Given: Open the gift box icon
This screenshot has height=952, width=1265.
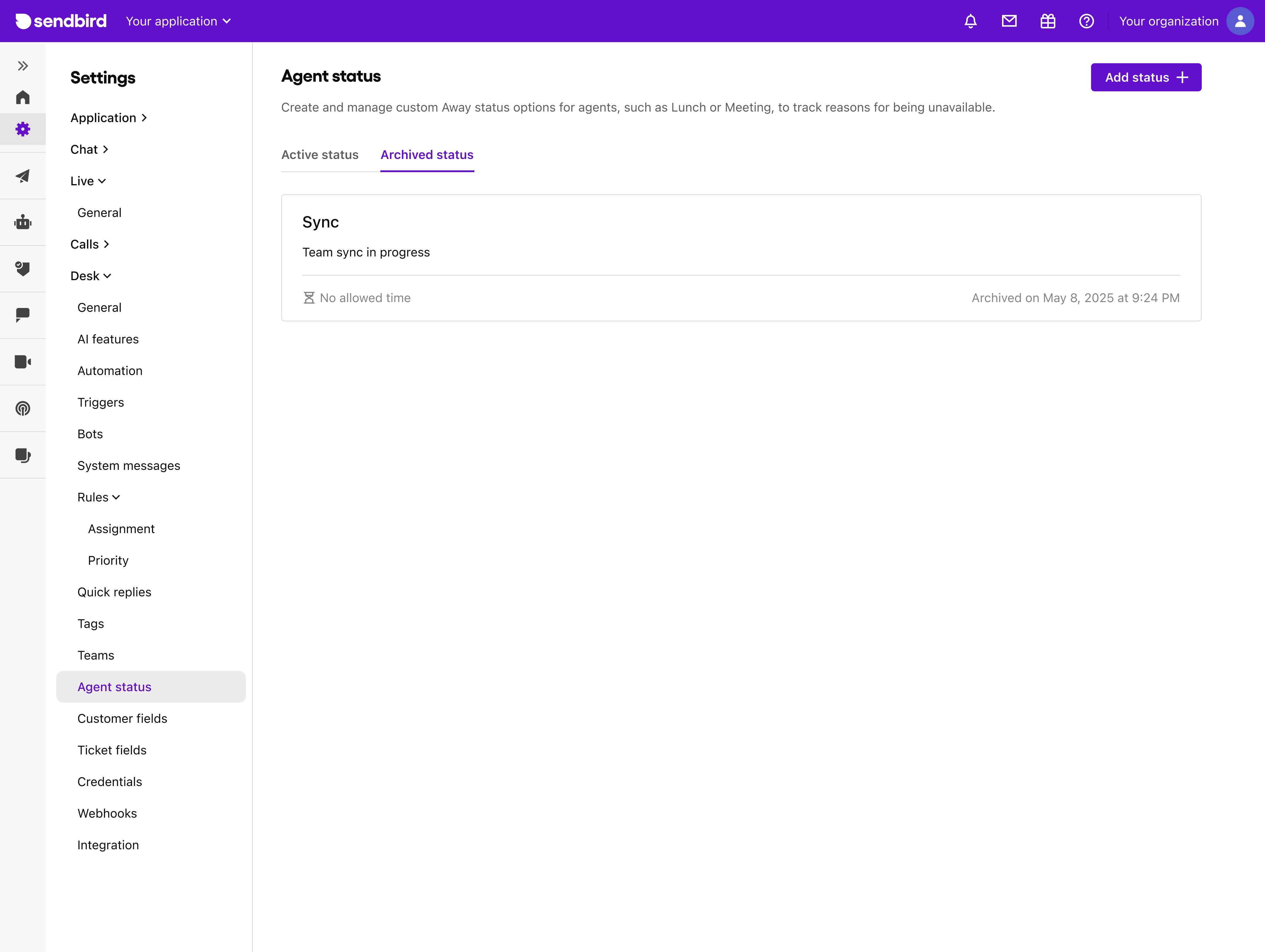Looking at the screenshot, I should tap(1048, 21).
